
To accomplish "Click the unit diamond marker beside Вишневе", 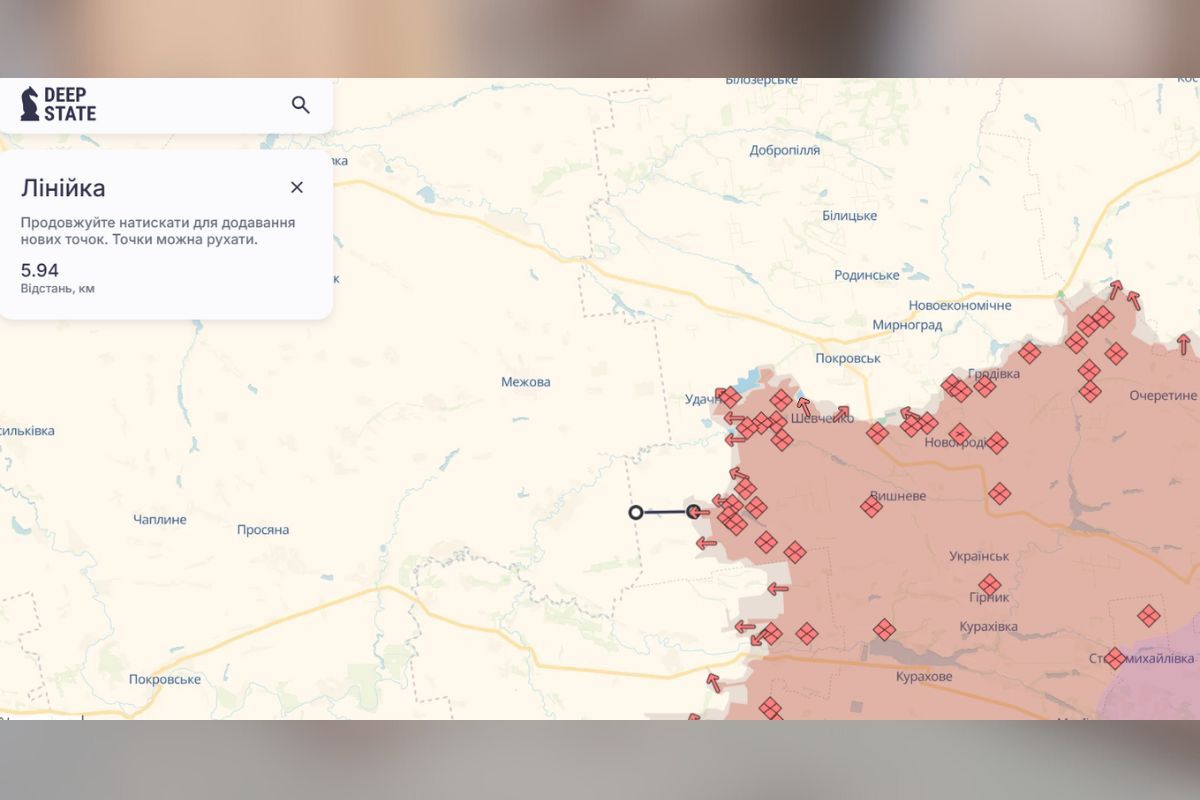I will coord(872,507).
